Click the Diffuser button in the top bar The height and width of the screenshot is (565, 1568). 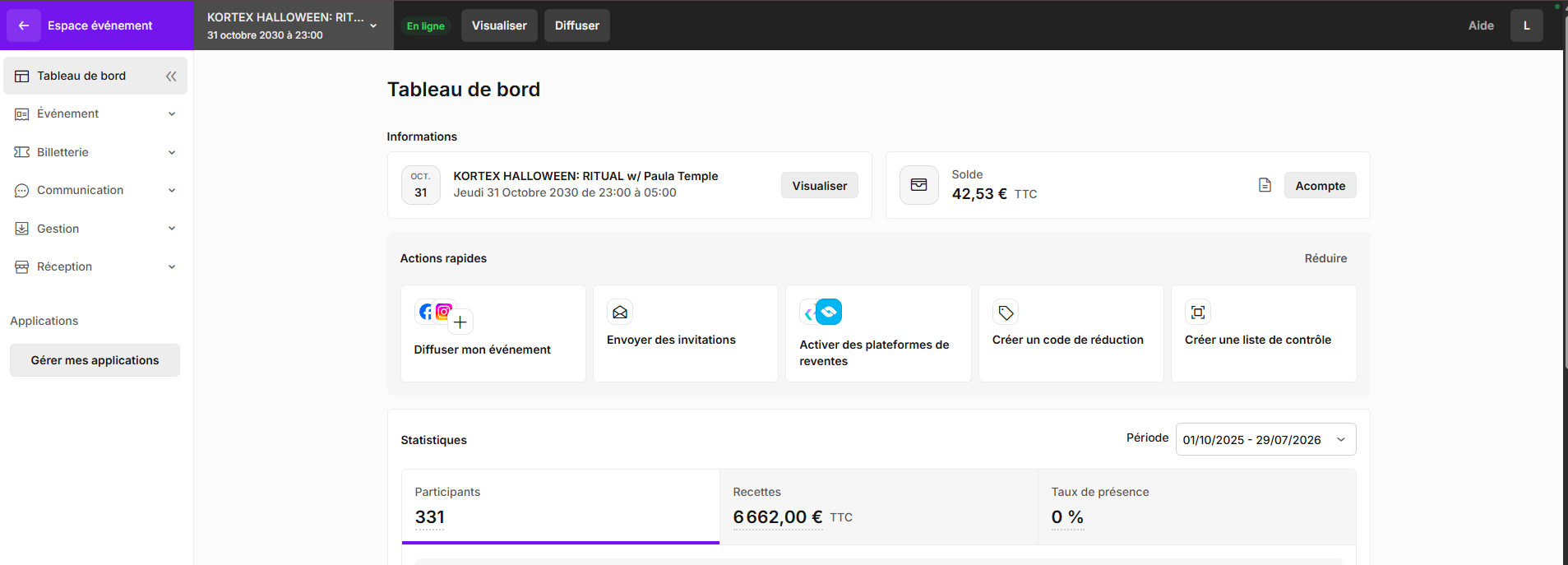577,25
